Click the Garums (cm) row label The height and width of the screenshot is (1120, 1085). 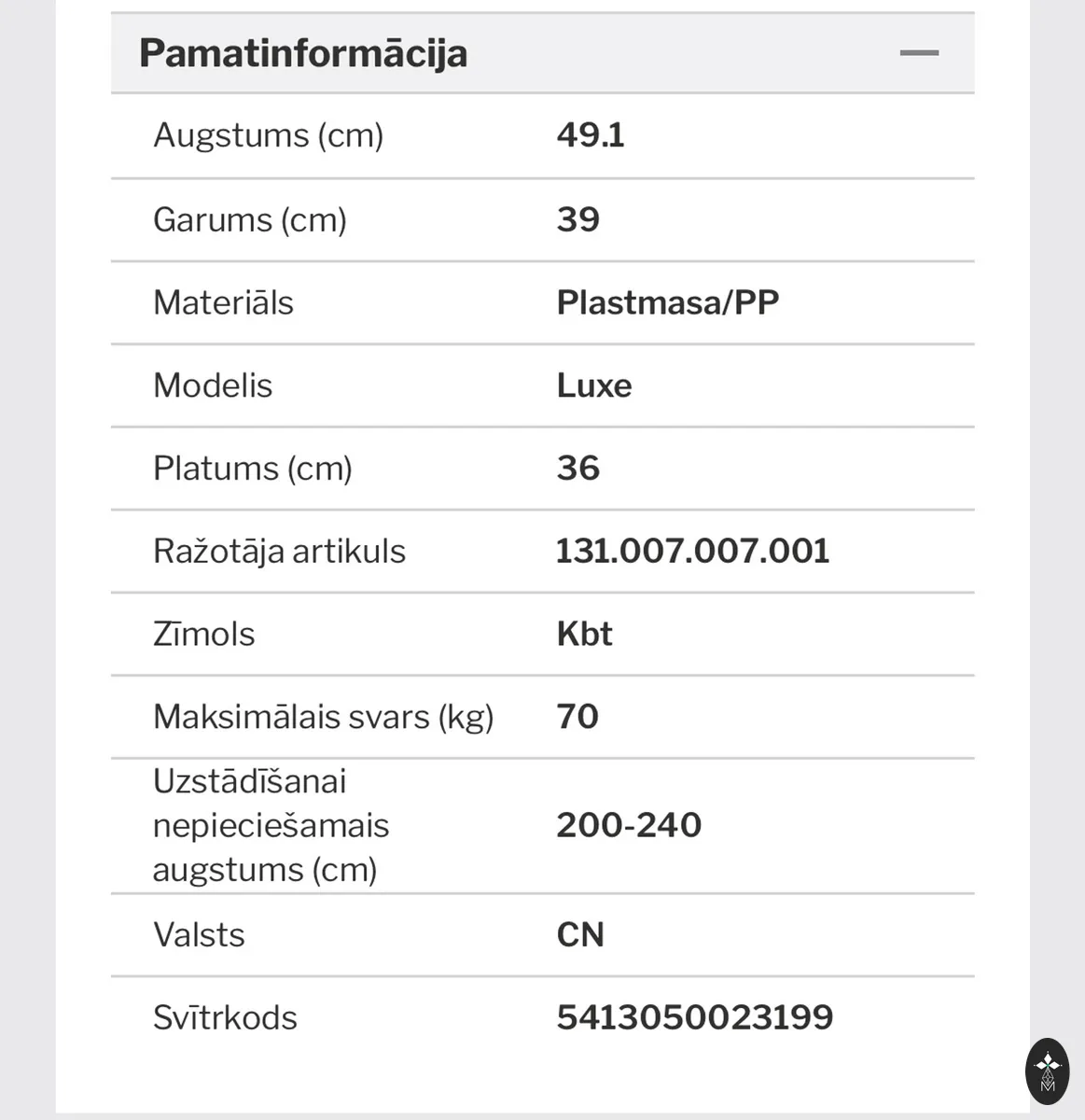tap(250, 220)
